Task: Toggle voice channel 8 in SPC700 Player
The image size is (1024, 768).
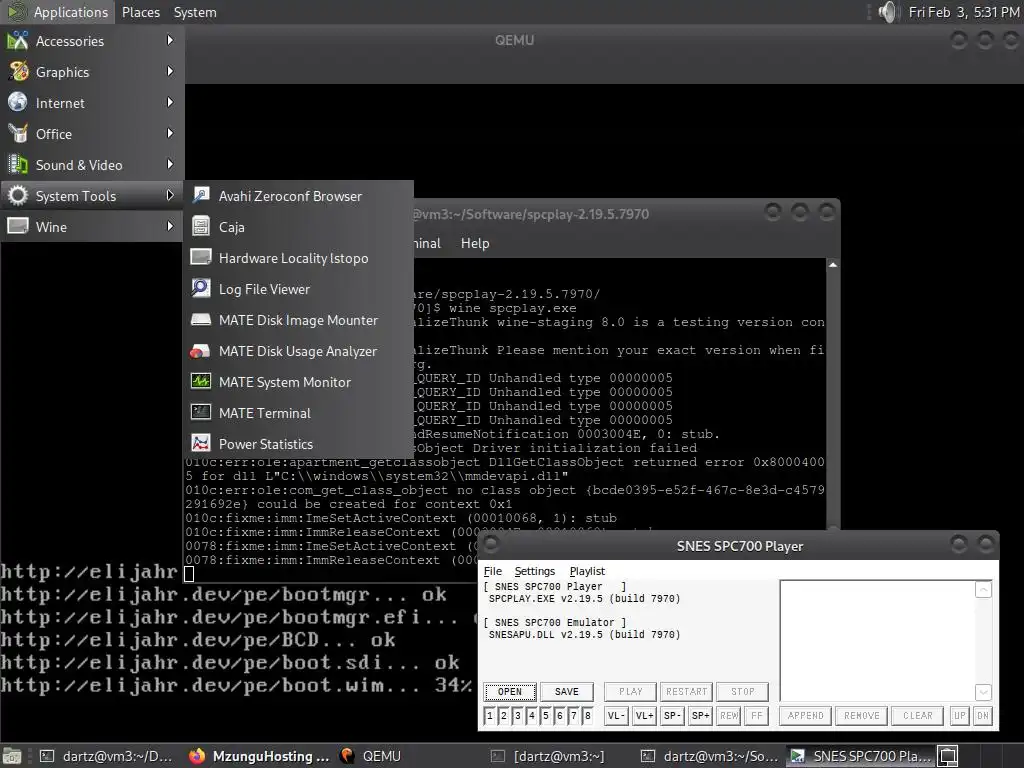Action: click(x=587, y=716)
